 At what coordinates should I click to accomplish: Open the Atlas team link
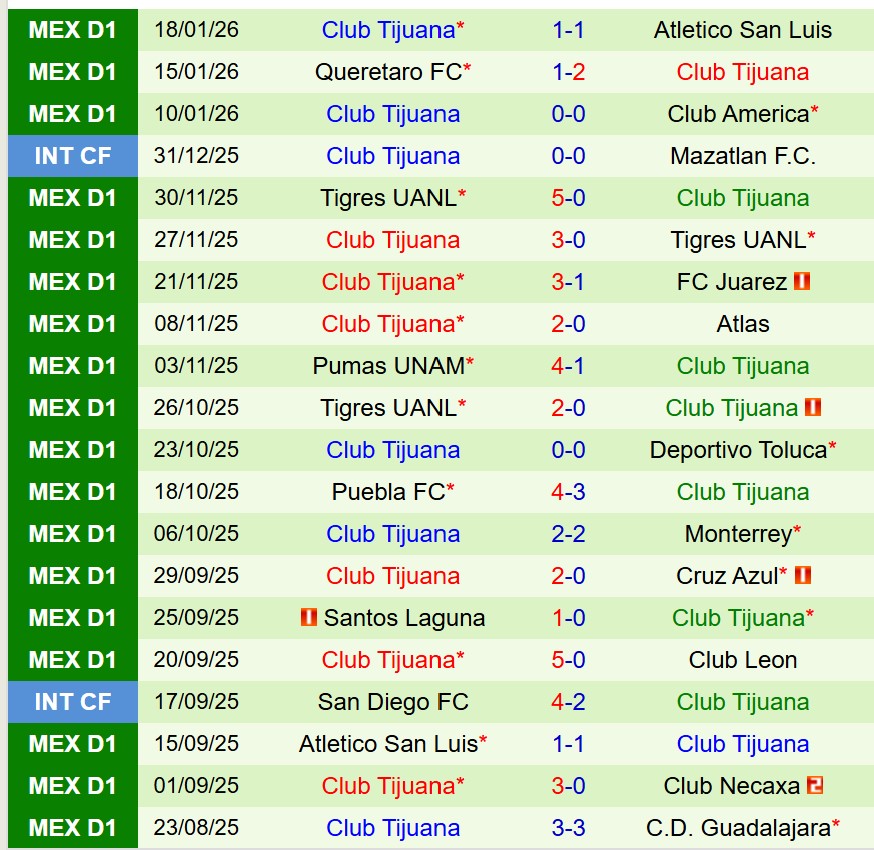pyautogui.click(x=743, y=324)
